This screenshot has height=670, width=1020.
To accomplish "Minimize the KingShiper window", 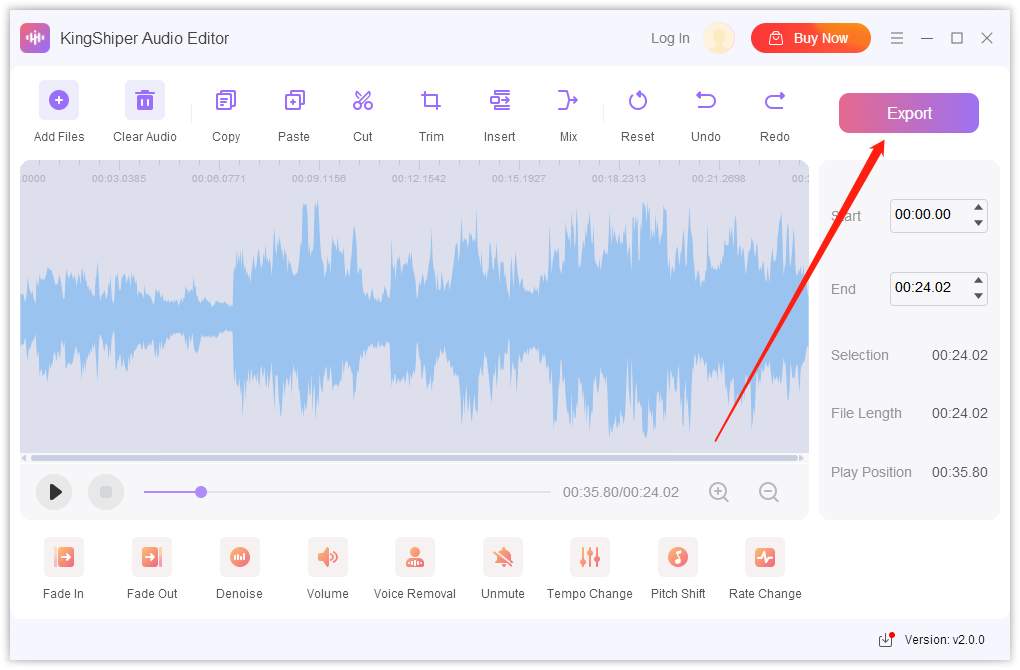I will (927, 38).
